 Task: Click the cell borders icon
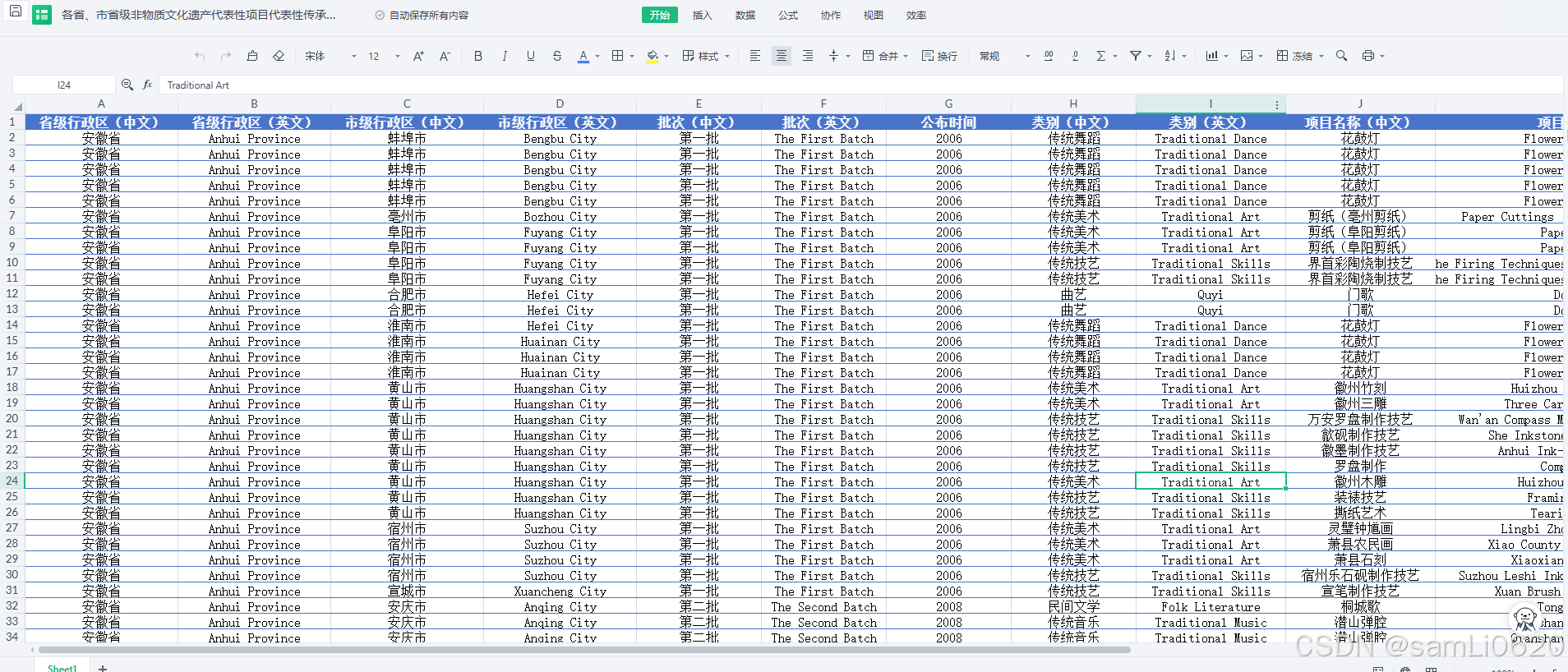coord(618,56)
